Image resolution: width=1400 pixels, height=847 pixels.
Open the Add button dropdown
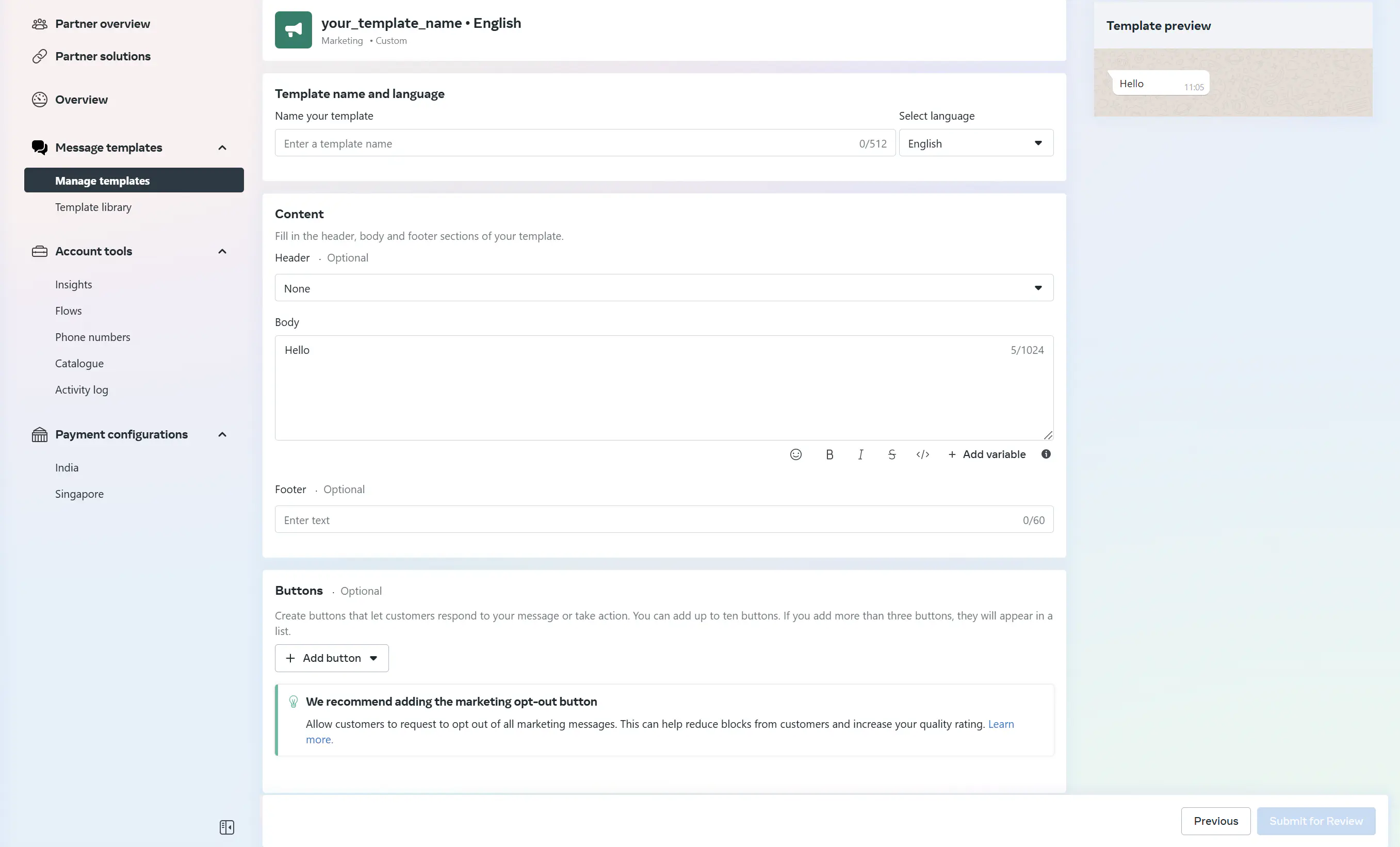point(331,658)
